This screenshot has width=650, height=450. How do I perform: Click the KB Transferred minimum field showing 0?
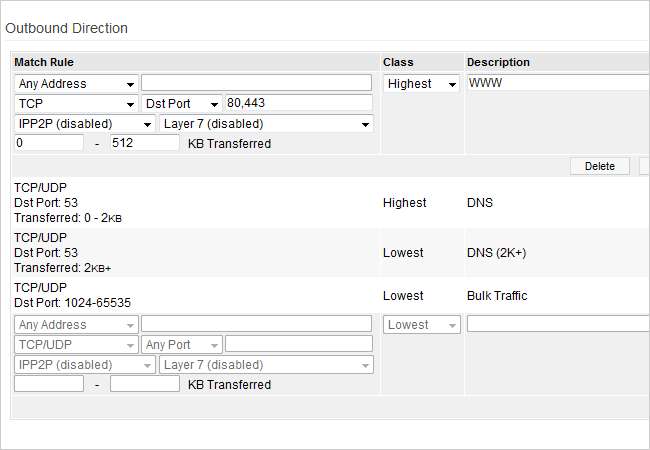point(48,144)
